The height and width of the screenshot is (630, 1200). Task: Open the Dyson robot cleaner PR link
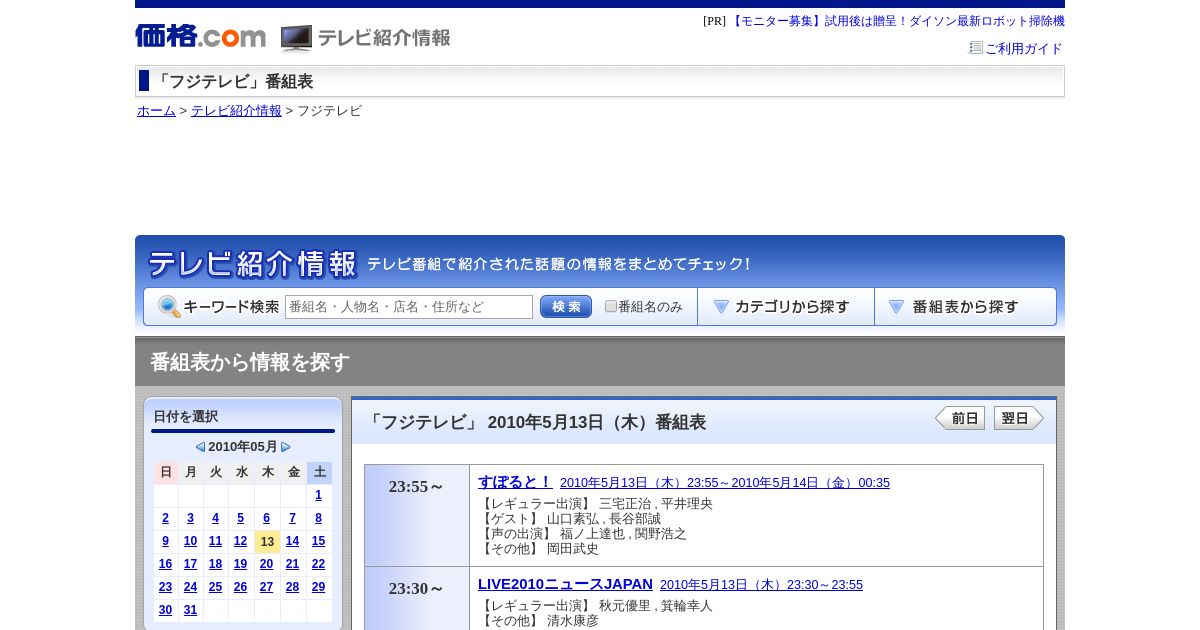point(896,21)
